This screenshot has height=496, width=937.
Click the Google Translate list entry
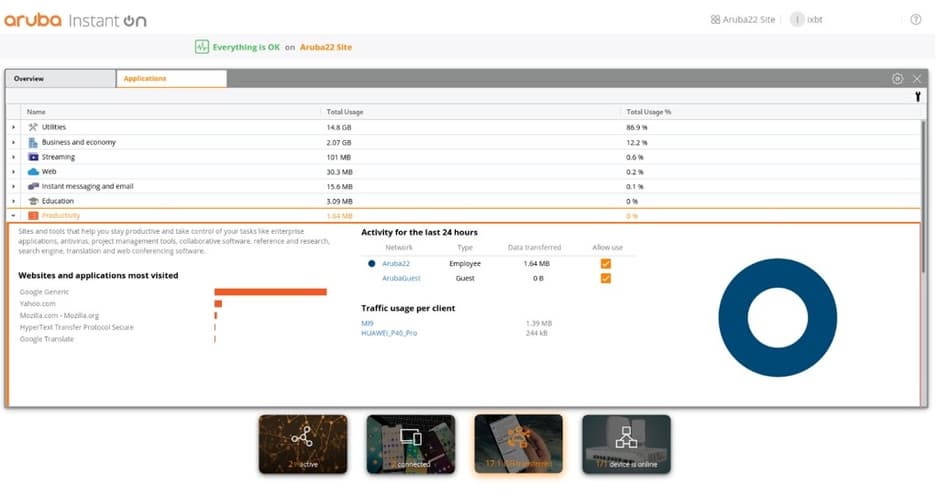point(47,339)
